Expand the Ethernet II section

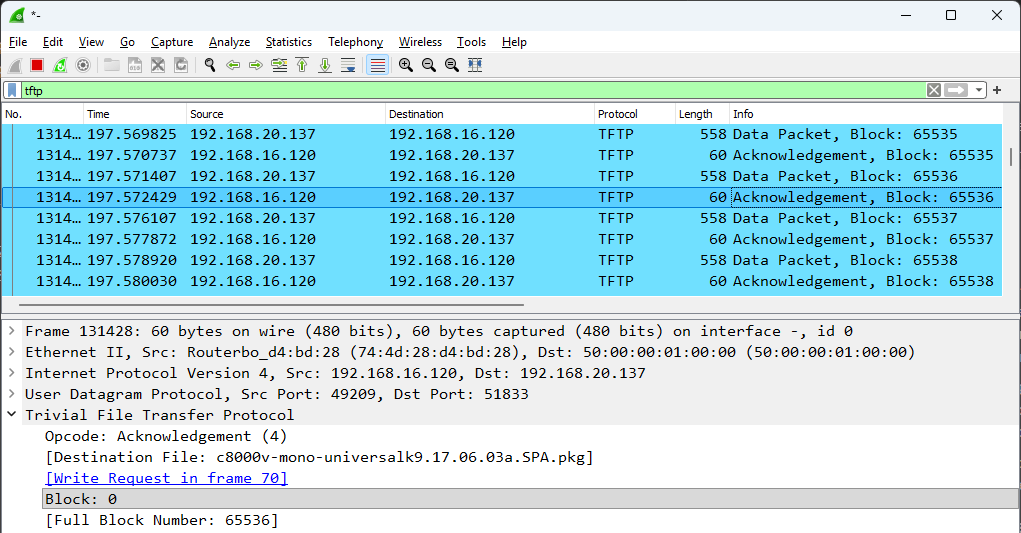click(x=12, y=352)
